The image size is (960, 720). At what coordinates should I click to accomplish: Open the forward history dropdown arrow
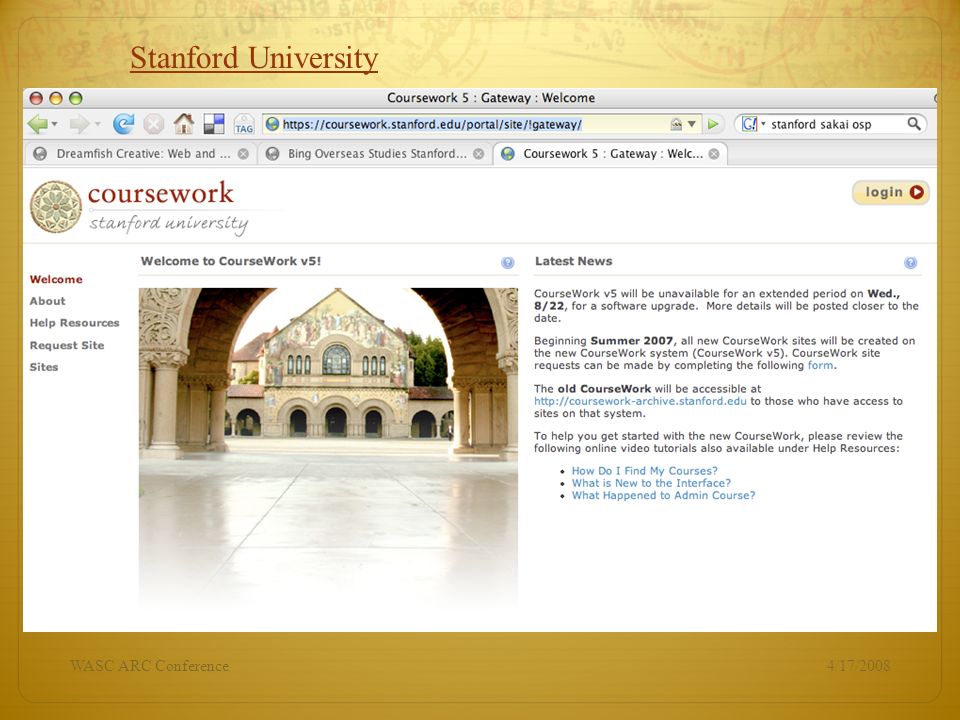97,124
